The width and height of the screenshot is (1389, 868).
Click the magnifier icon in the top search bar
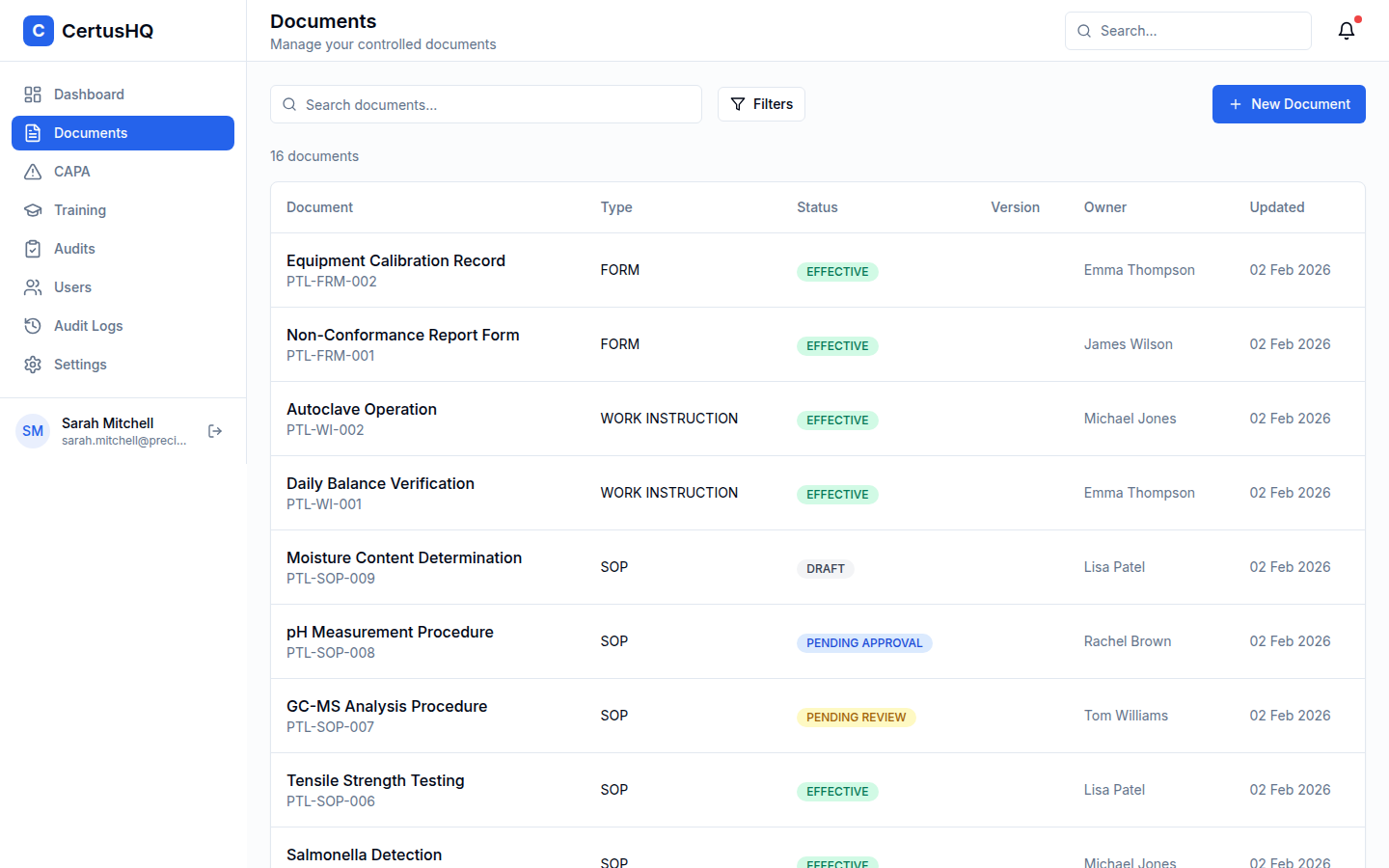pyautogui.click(x=1083, y=30)
